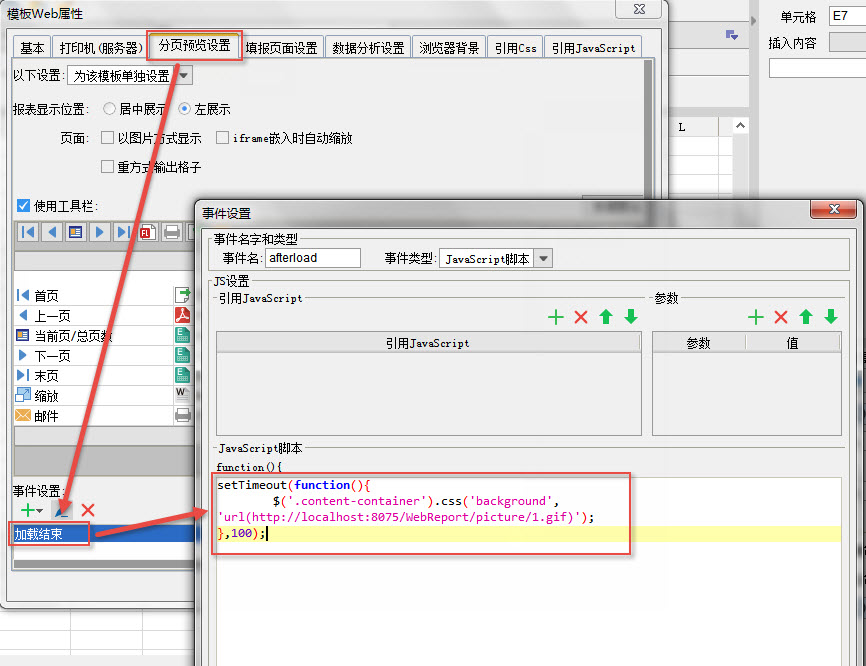Open the 浏览器背景 tab
Screen dimensions: 866x666
[449, 48]
